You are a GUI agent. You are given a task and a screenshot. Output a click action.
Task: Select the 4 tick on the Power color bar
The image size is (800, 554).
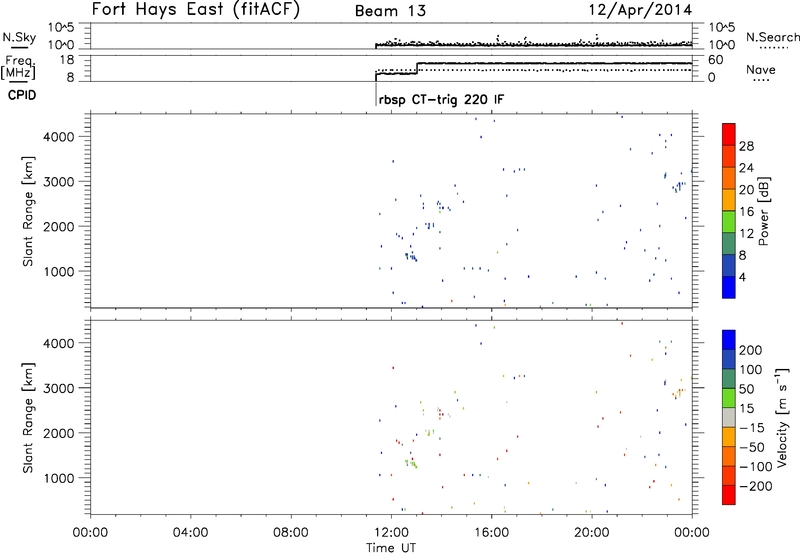coord(743,277)
